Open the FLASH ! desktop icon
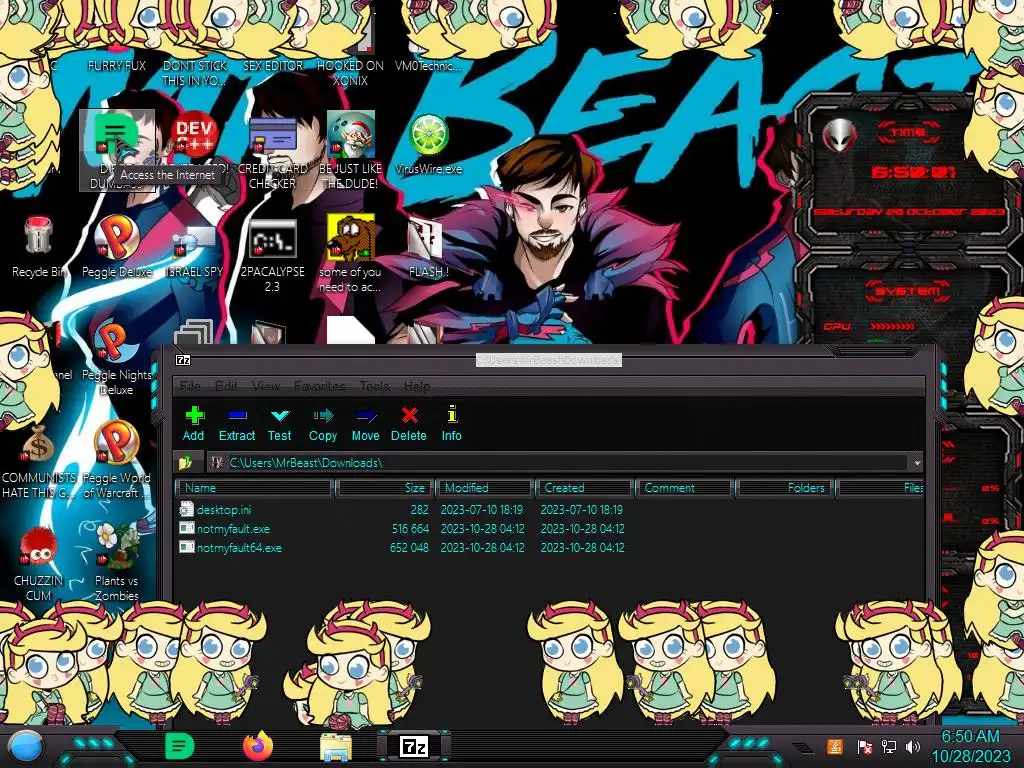The height and width of the screenshot is (768, 1024). (428, 248)
